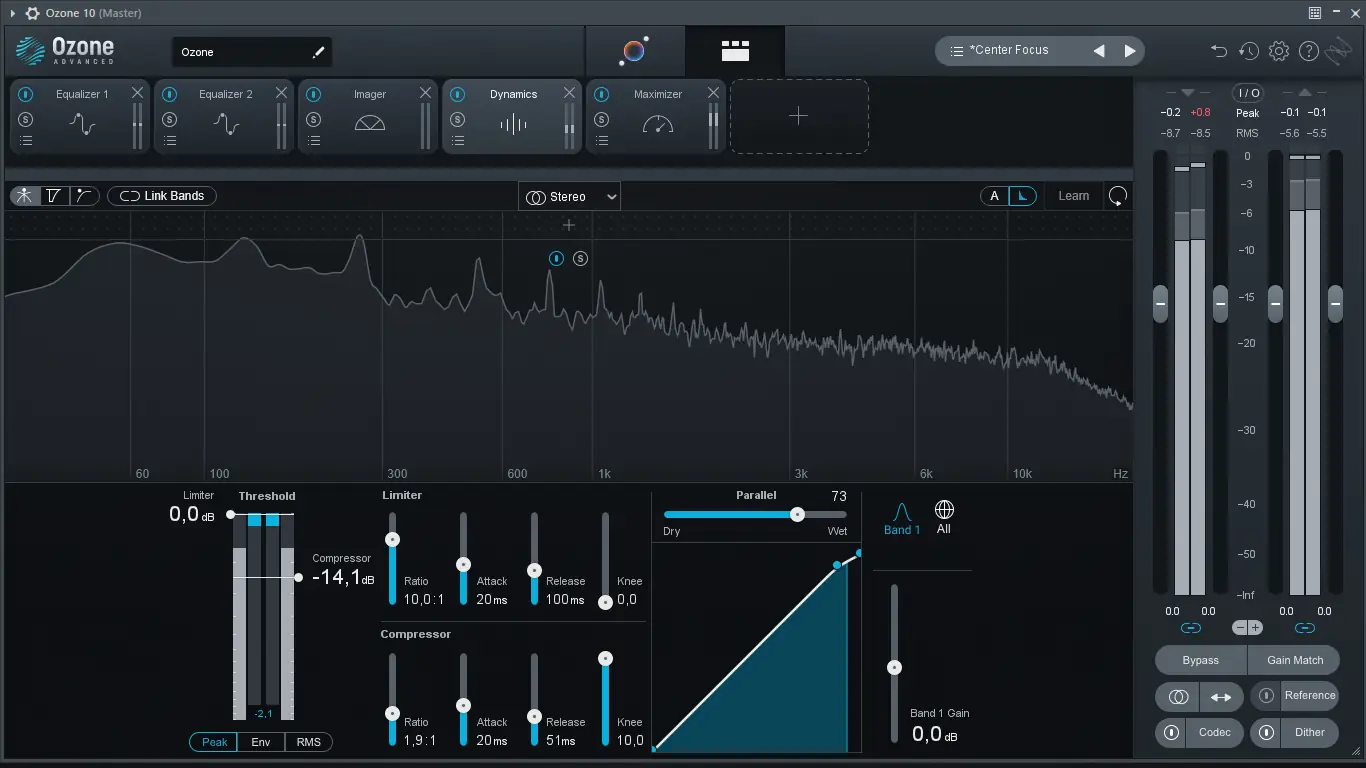Power off the Maximizer module

(x=601, y=93)
